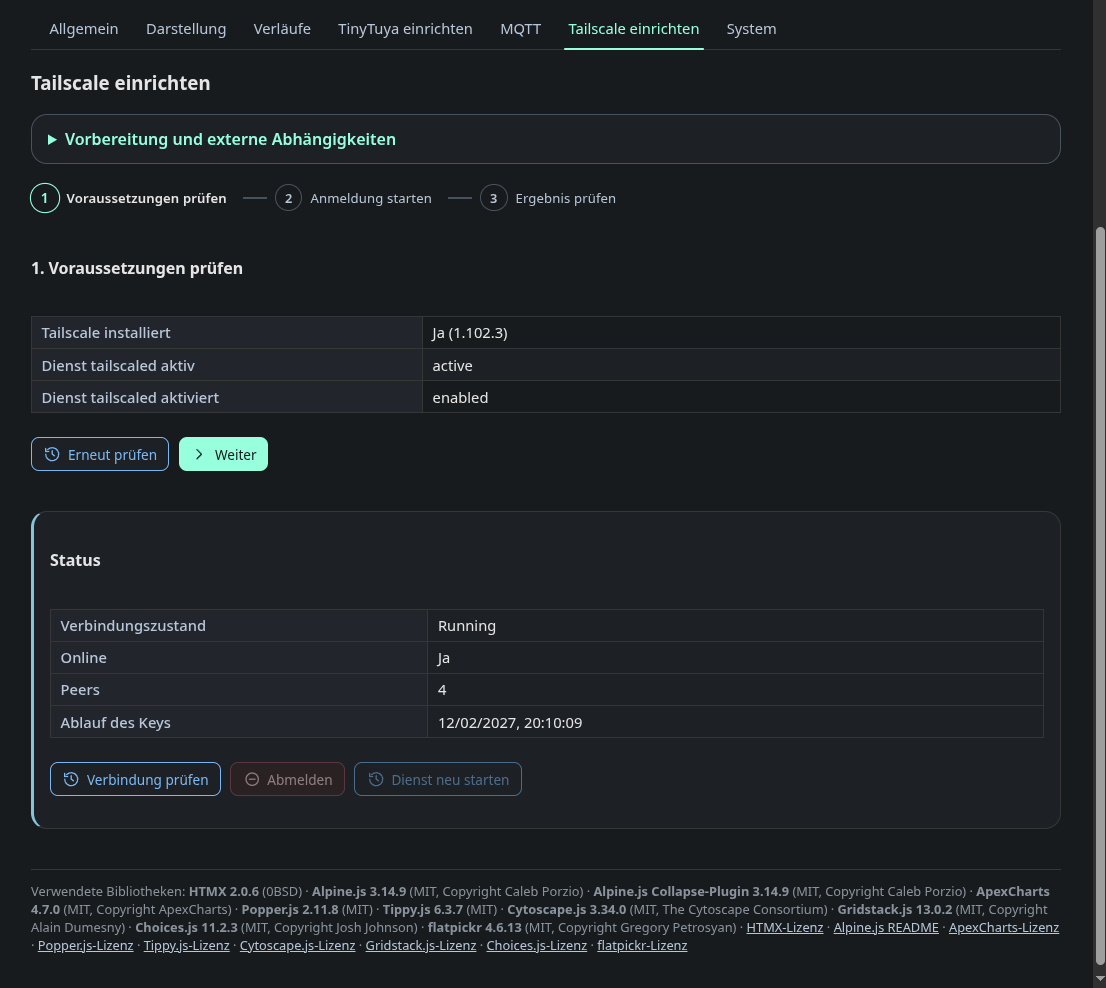Select the MQTT tab
Screen dimensions: 1106x988
(521, 29)
